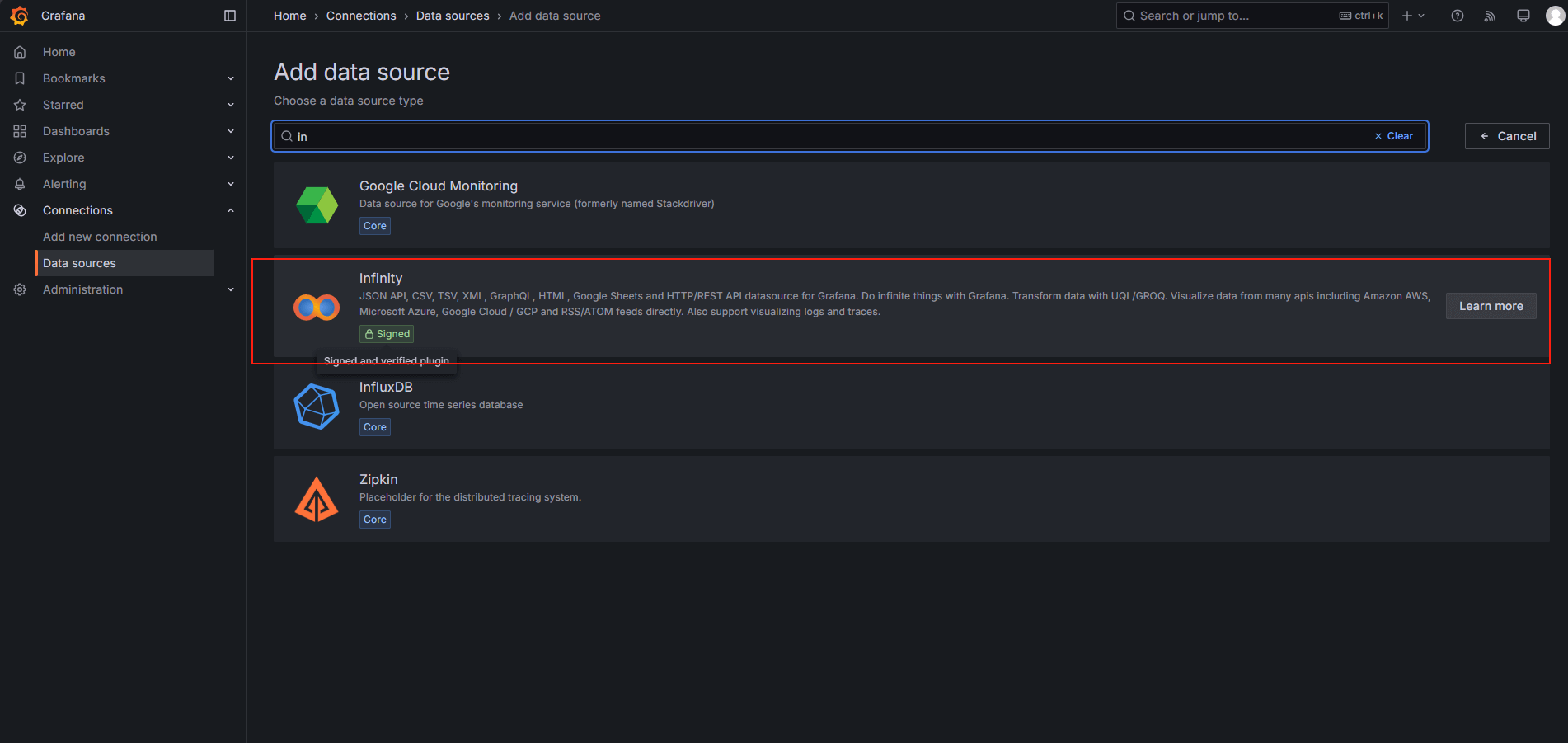This screenshot has width=1568, height=743.
Task: Open Add new connection menu item
Action: pyautogui.click(x=100, y=237)
